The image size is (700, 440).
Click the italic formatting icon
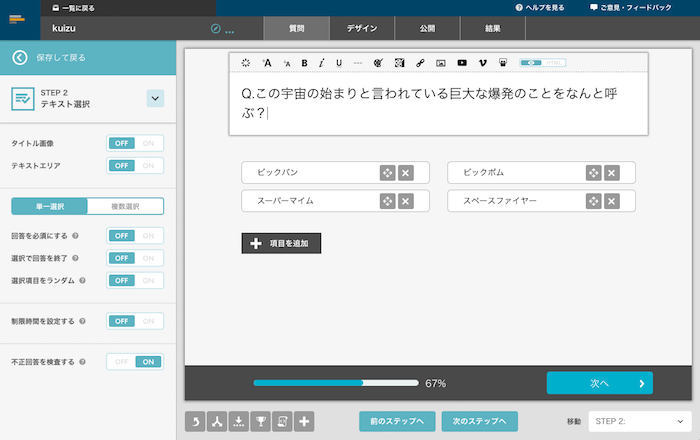click(x=321, y=63)
